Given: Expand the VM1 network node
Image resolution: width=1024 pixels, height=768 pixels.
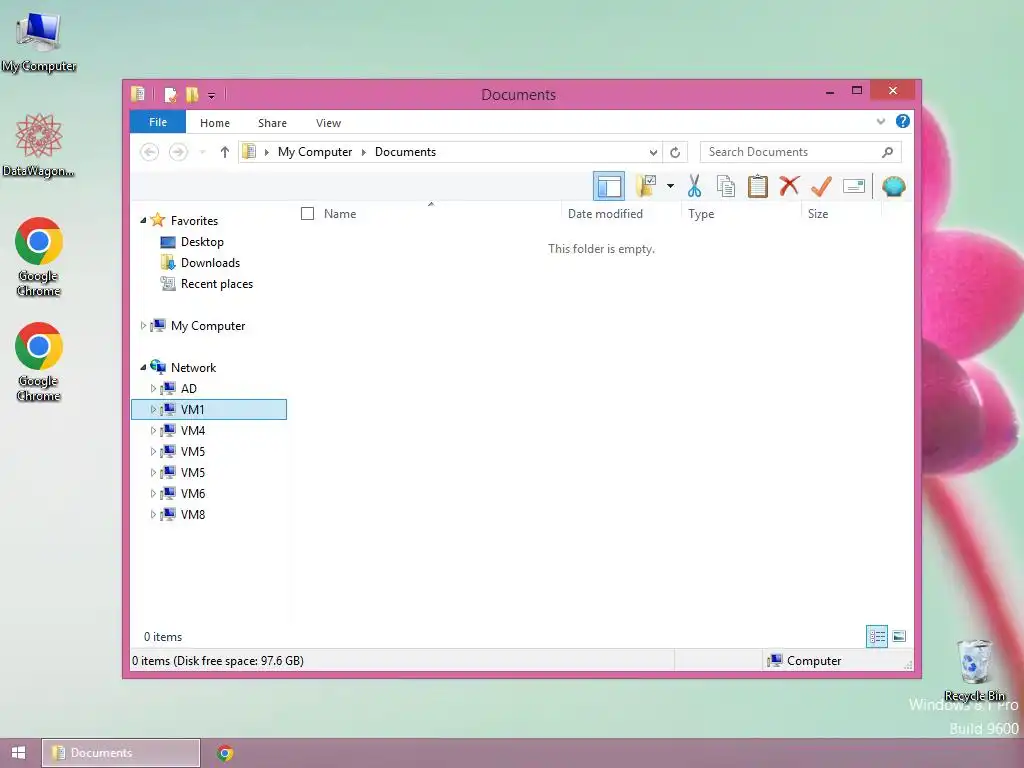Looking at the screenshot, I should (x=153, y=409).
